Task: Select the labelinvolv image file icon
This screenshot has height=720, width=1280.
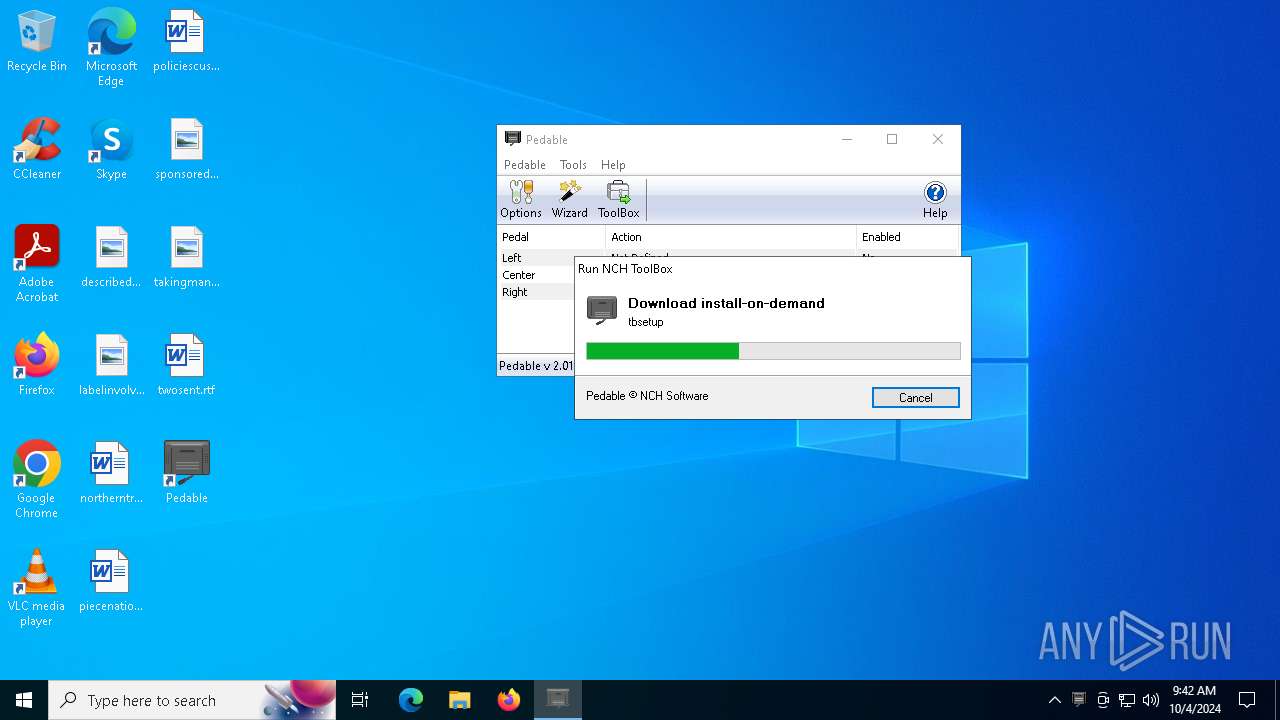Action: pyautogui.click(x=111, y=366)
